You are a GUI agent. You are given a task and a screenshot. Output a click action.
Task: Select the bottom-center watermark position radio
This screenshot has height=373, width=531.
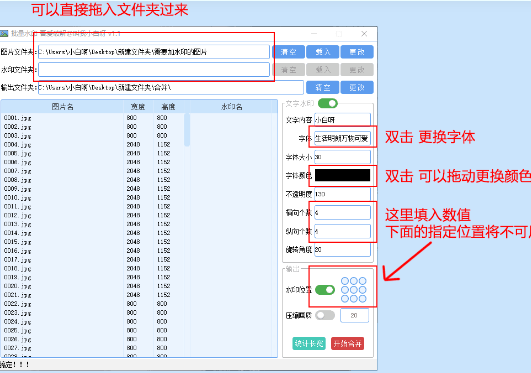click(x=354, y=298)
